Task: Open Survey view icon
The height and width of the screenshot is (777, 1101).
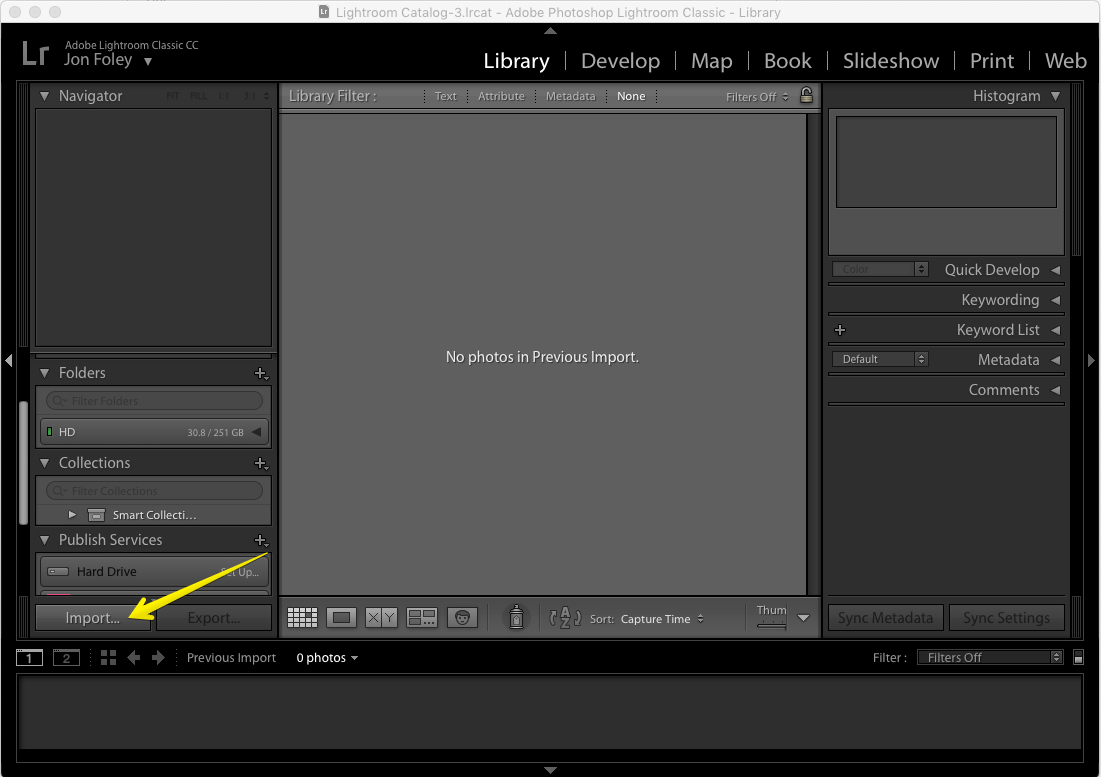Action: pyautogui.click(x=422, y=618)
